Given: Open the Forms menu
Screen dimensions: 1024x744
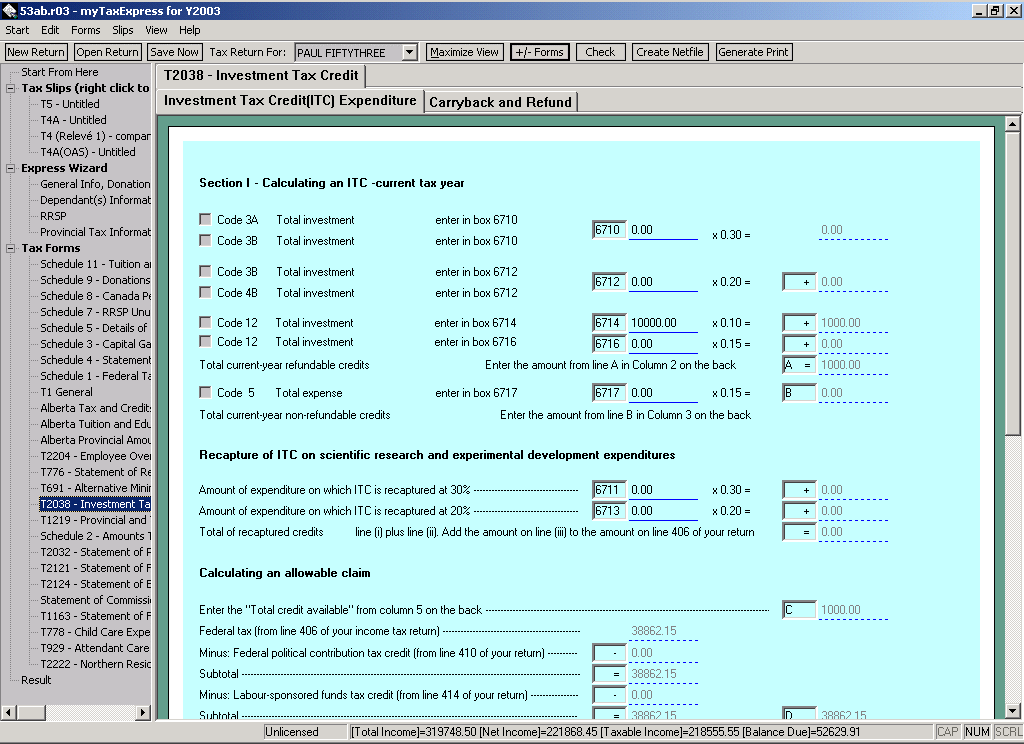Looking at the screenshot, I should click(x=85, y=30).
